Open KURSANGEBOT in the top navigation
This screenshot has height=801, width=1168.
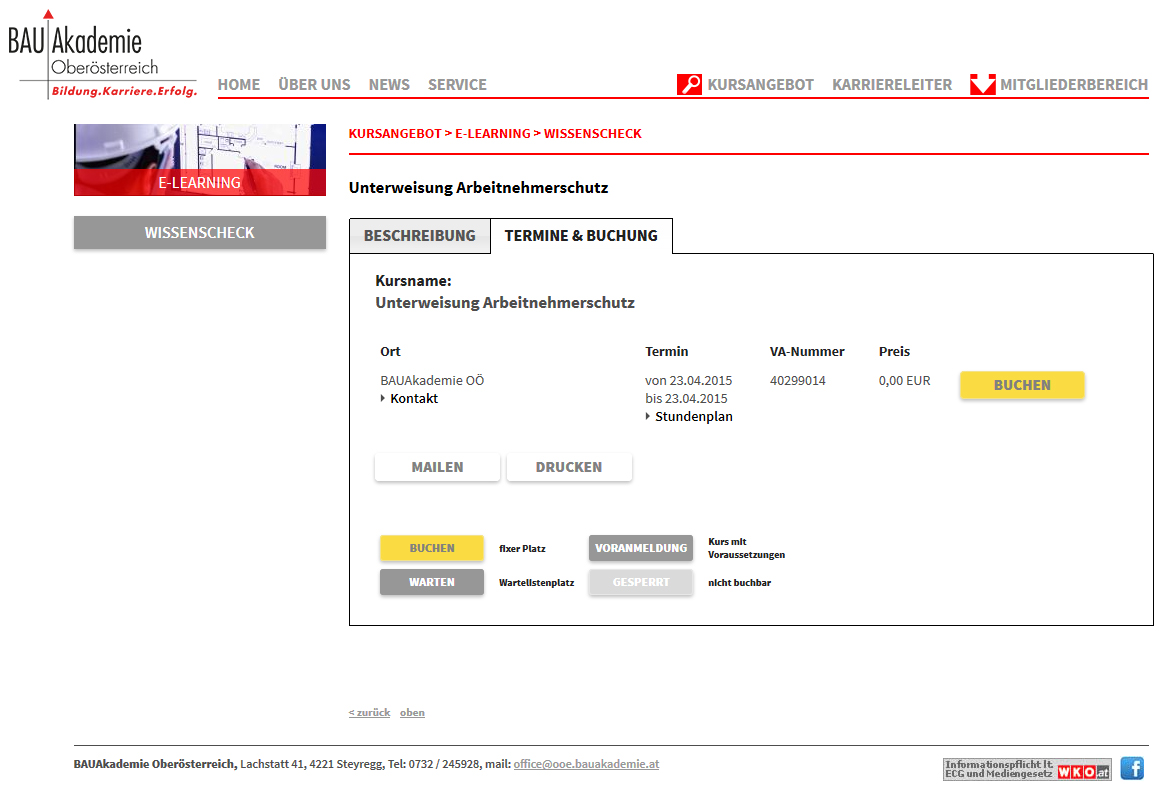pyautogui.click(x=761, y=85)
